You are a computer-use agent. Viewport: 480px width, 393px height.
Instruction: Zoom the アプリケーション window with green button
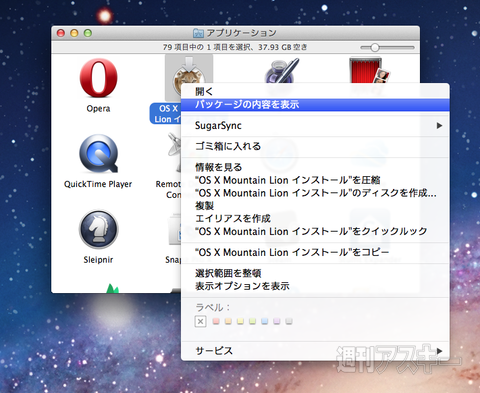[88, 33]
